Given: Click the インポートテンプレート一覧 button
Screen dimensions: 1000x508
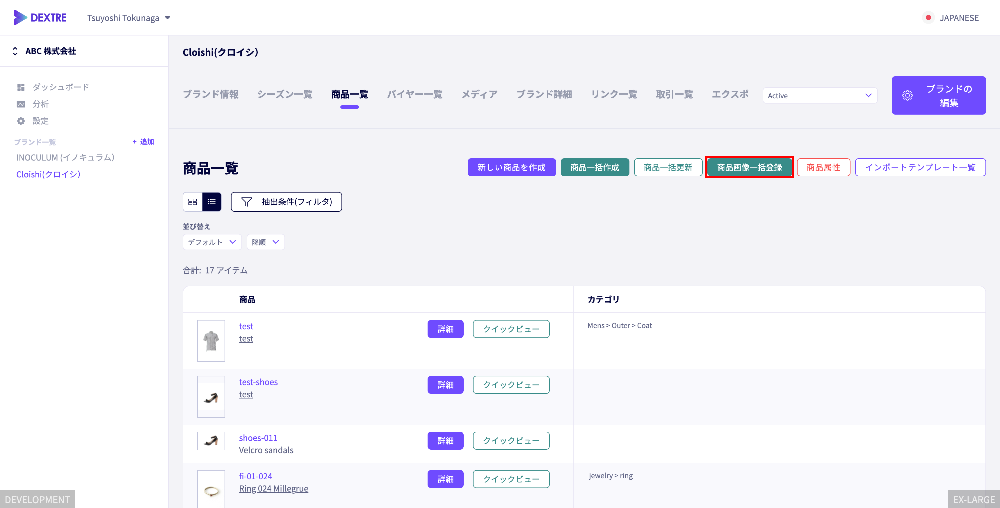Looking at the screenshot, I should pyautogui.click(x=920, y=168).
